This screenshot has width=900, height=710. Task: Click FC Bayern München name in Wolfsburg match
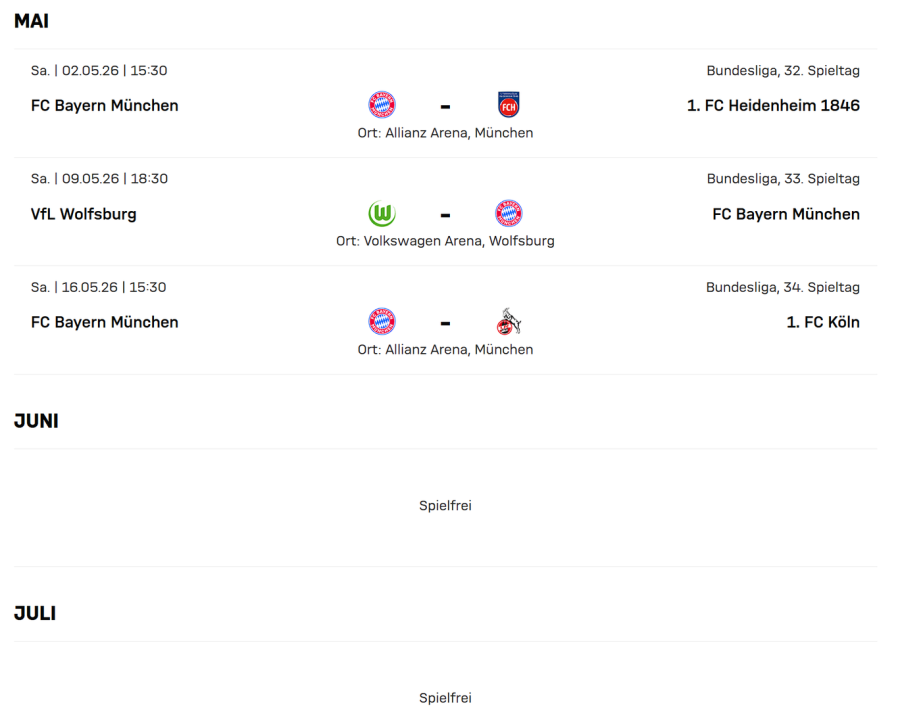click(786, 214)
